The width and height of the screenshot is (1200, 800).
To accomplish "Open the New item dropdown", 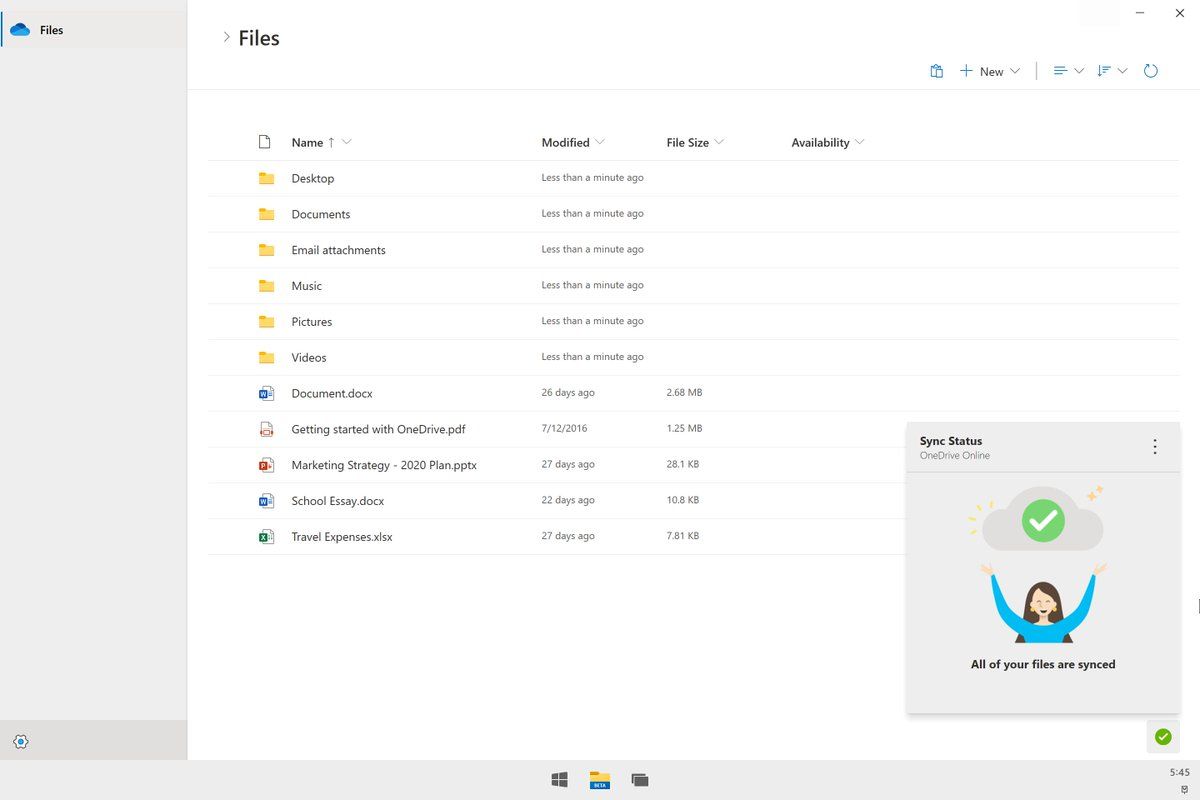I will click(x=990, y=71).
